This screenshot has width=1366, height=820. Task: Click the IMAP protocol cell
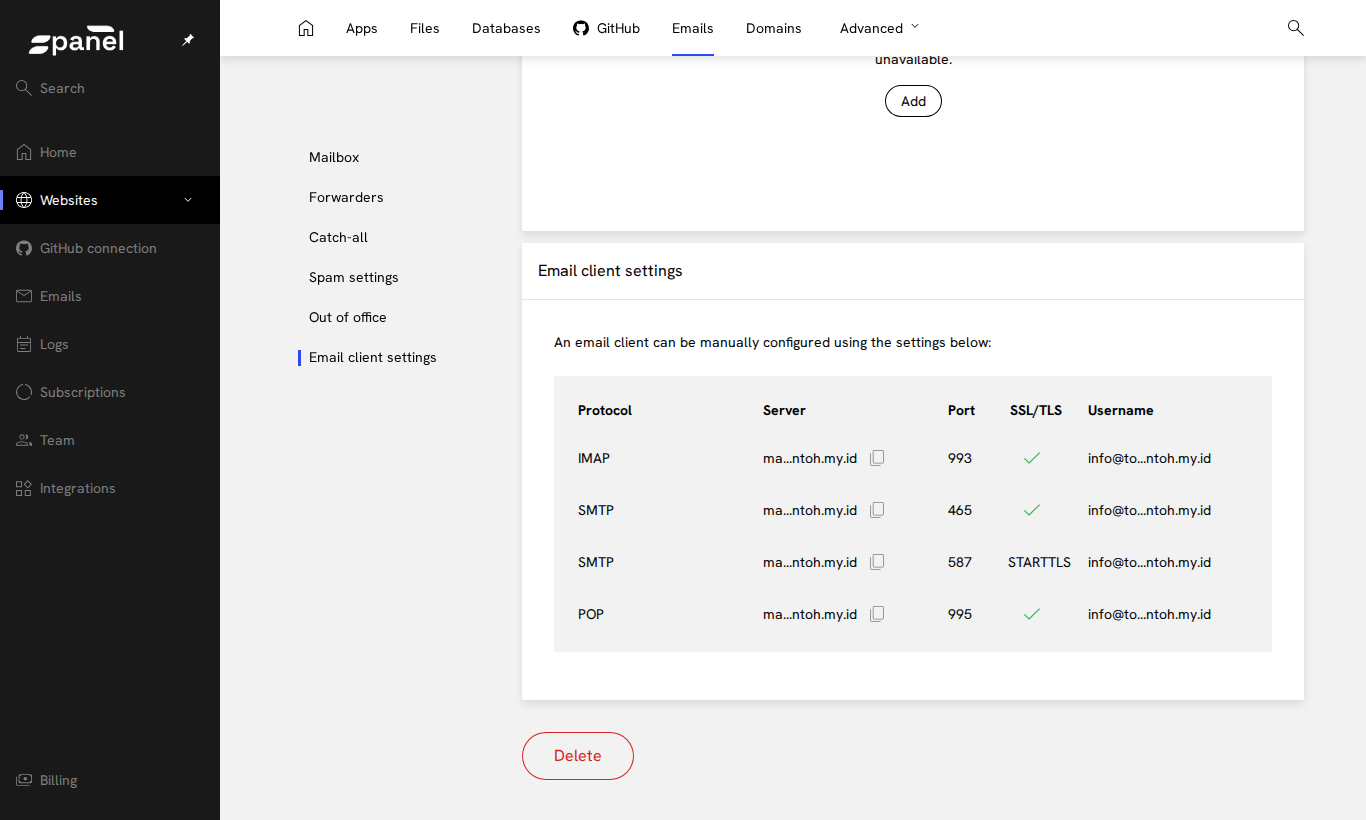click(x=594, y=458)
